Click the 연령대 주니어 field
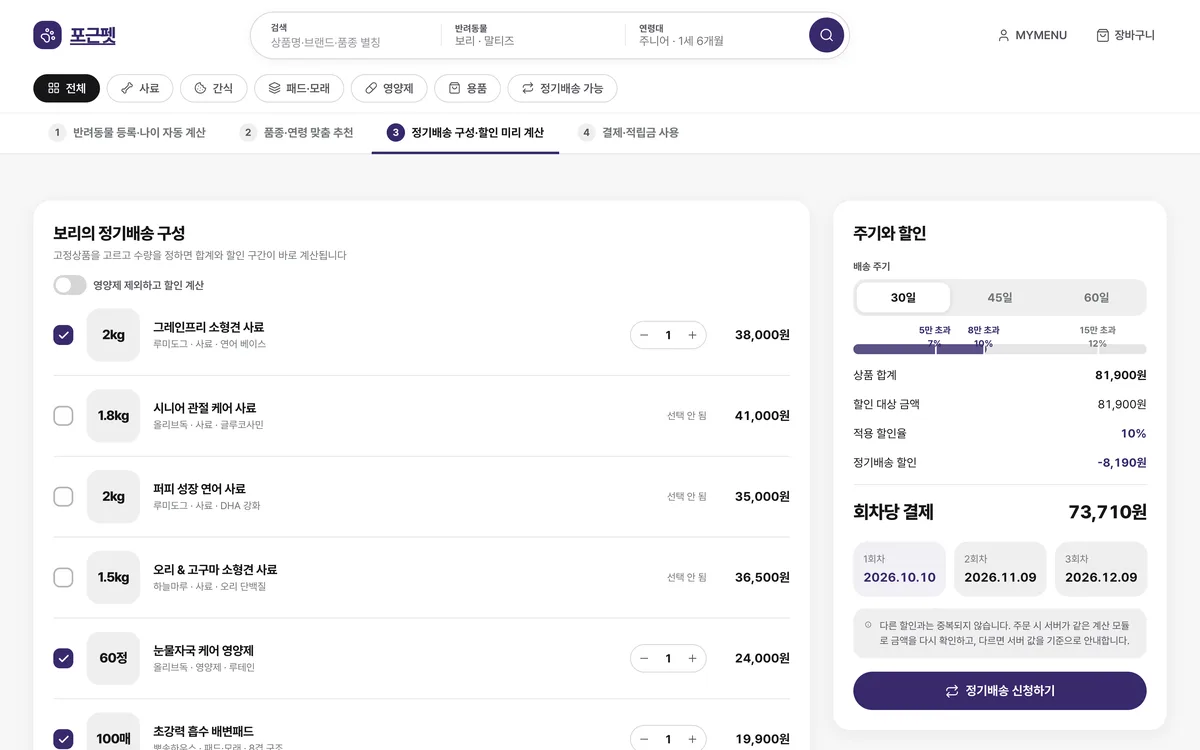The image size is (1200, 750). coord(715,35)
